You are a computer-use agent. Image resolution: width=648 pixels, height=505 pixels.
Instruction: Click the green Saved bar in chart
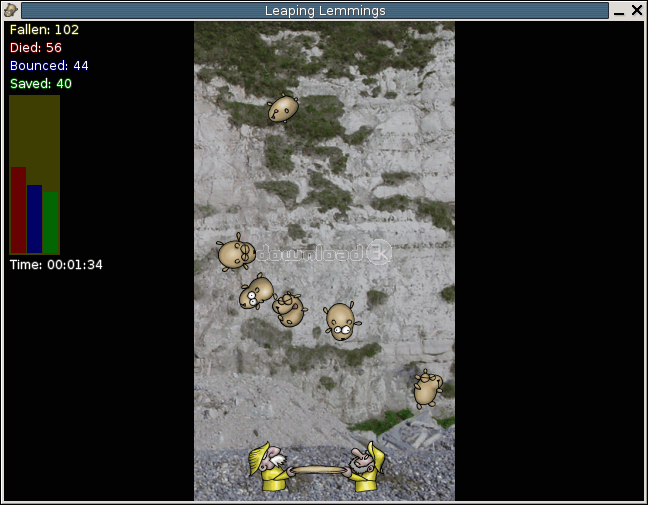tap(50, 222)
